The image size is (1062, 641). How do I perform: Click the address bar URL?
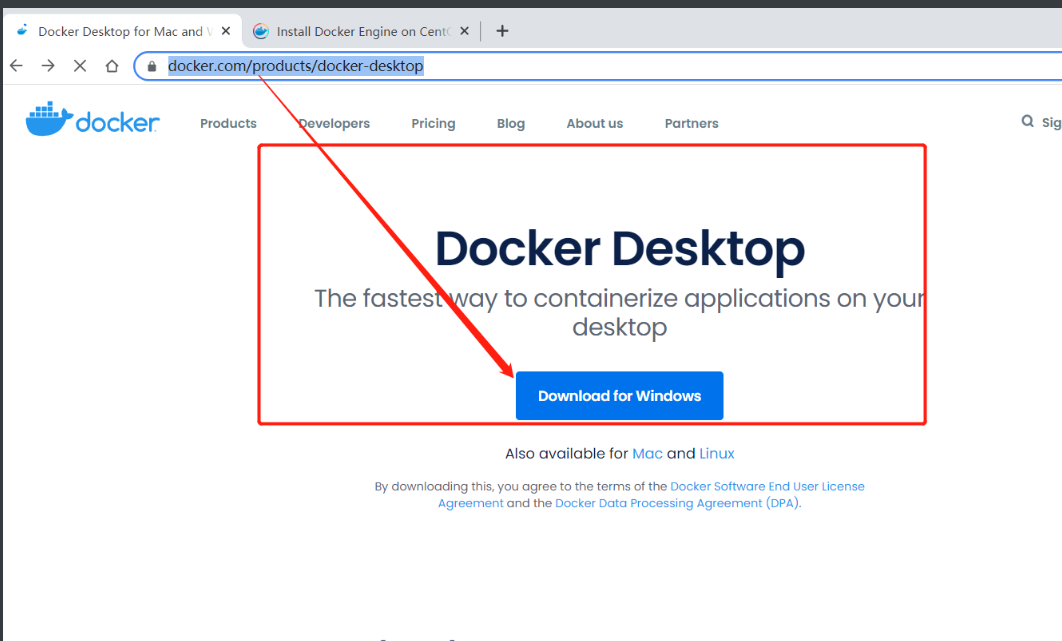(295, 66)
